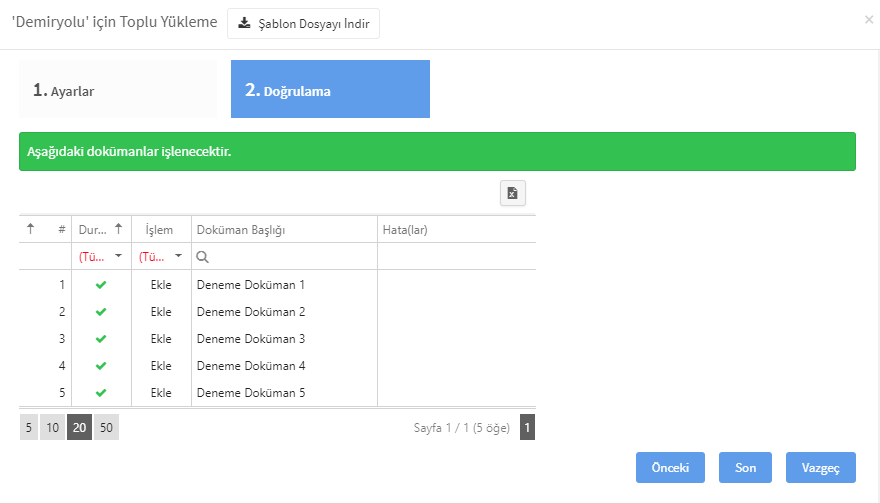
Task: Select the 2. Doğrulama step tab
Action: (x=331, y=89)
